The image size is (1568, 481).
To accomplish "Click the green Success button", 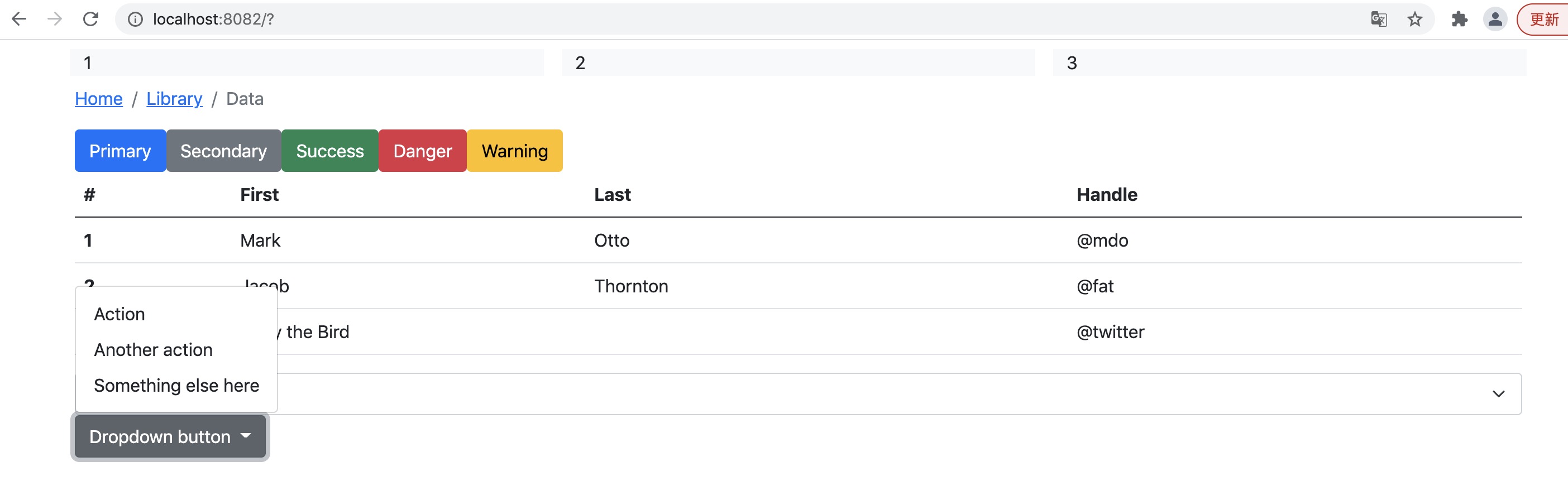I will (330, 151).
